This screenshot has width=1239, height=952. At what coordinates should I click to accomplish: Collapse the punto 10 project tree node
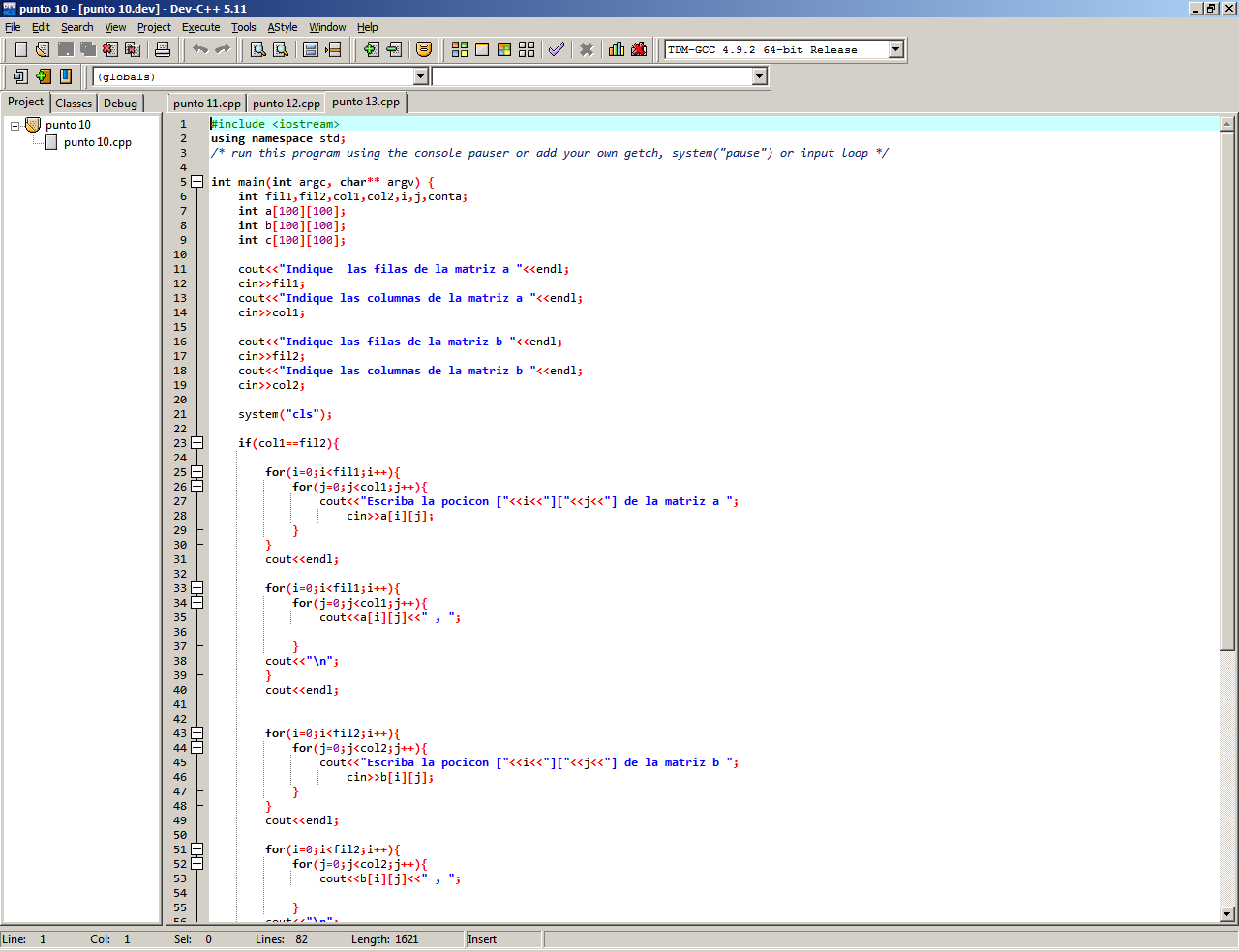pos(15,126)
